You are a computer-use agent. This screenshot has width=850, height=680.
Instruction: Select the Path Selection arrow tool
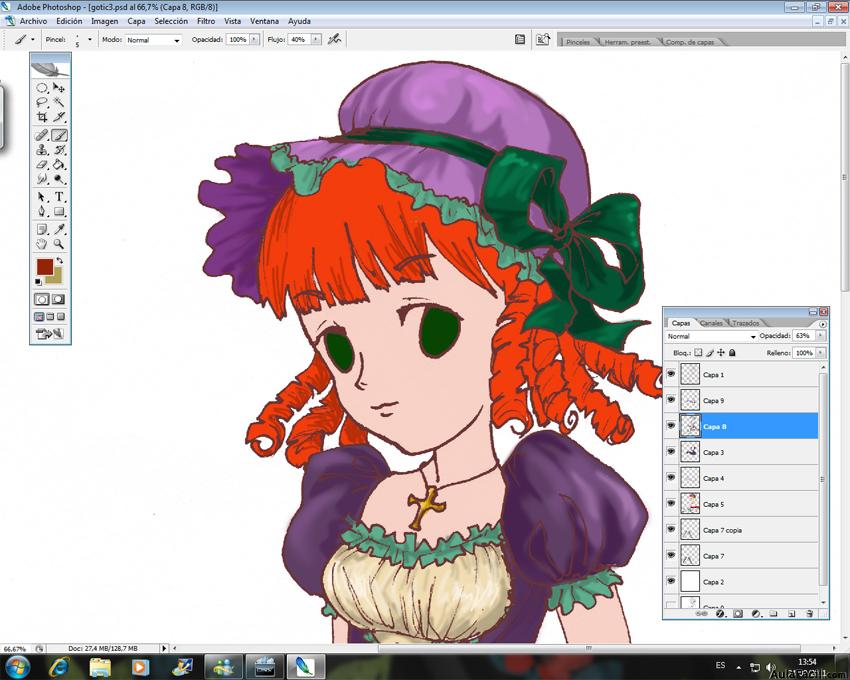click(x=42, y=197)
